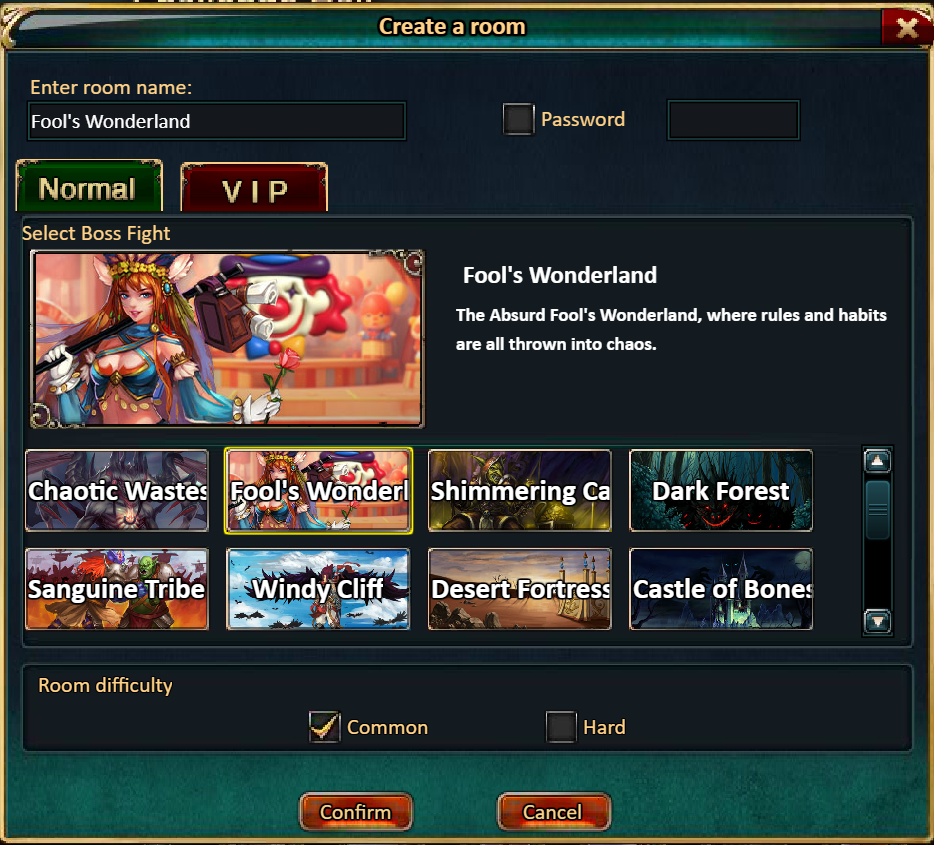Select the Chaotic Wastes boss fight

pos(117,491)
